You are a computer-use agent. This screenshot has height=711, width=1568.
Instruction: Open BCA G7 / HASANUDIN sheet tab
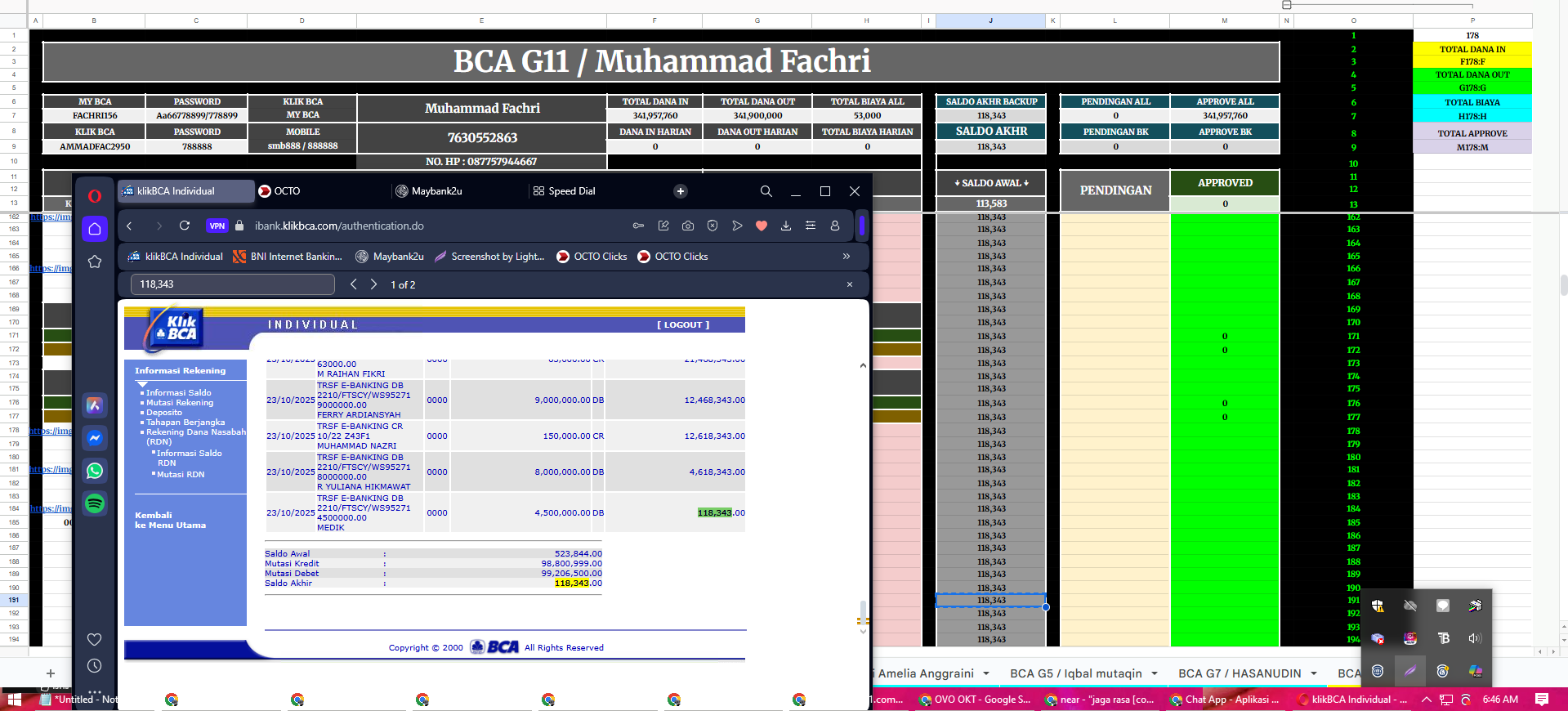(1240, 673)
